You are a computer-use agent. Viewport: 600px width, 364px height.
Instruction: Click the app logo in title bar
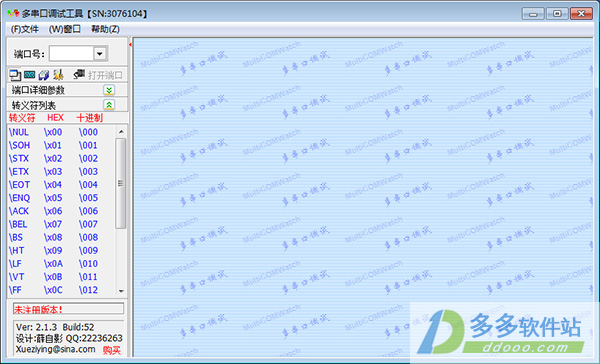click(x=13, y=13)
